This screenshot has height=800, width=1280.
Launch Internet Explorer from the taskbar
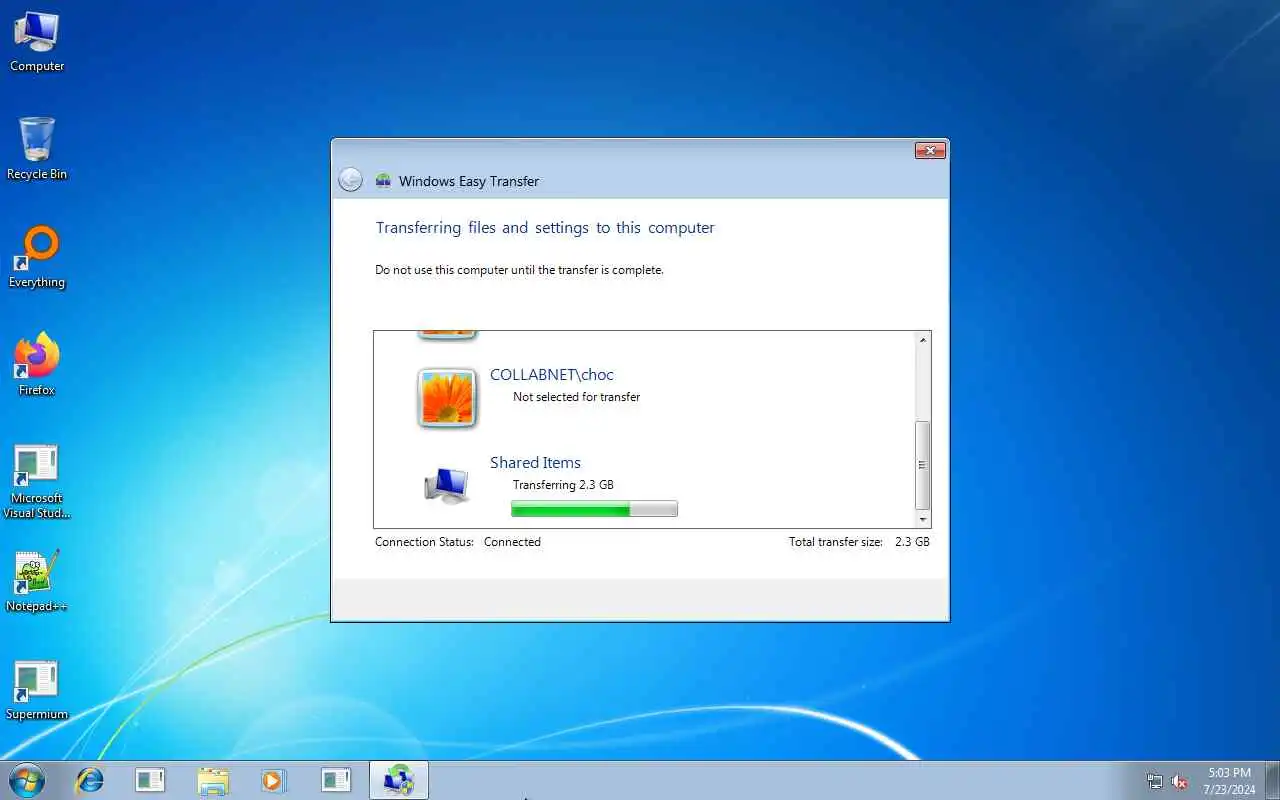click(x=90, y=780)
